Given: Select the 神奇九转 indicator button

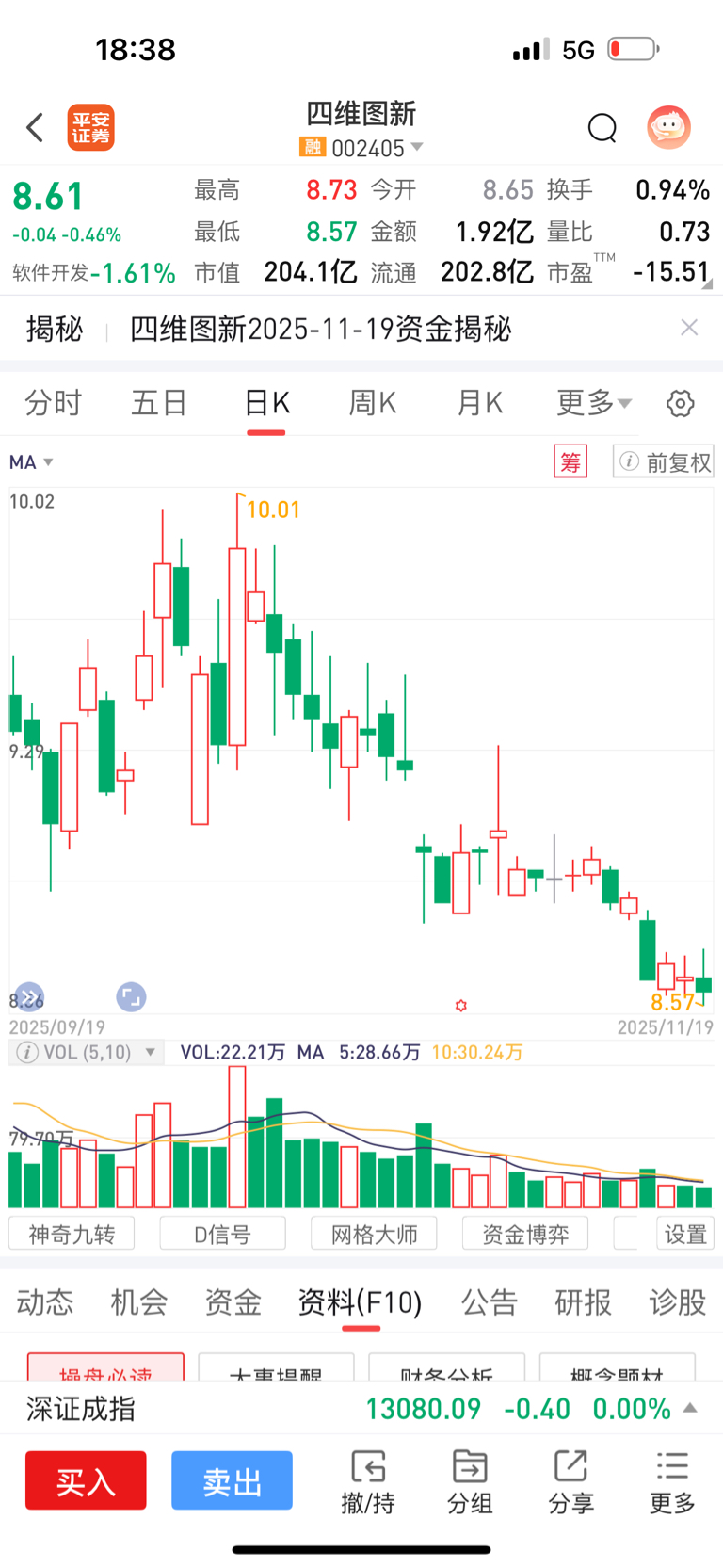Looking at the screenshot, I should (72, 1234).
